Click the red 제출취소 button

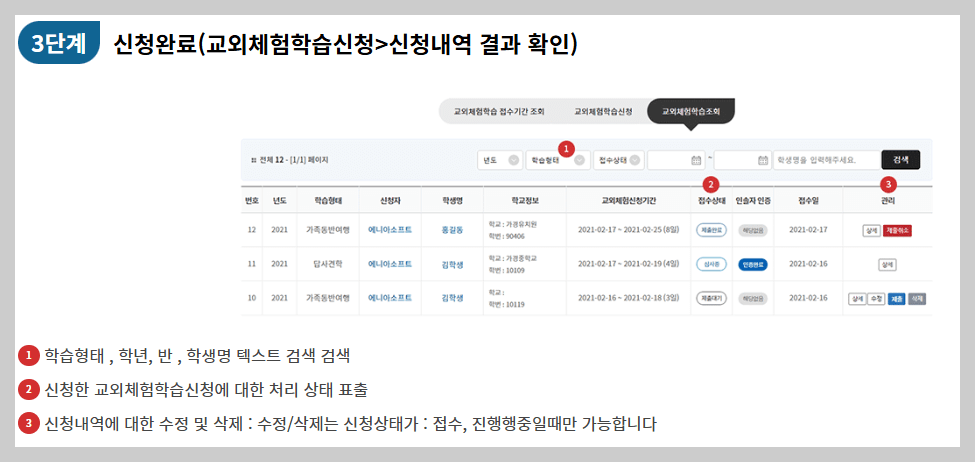(x=897, y=231)
